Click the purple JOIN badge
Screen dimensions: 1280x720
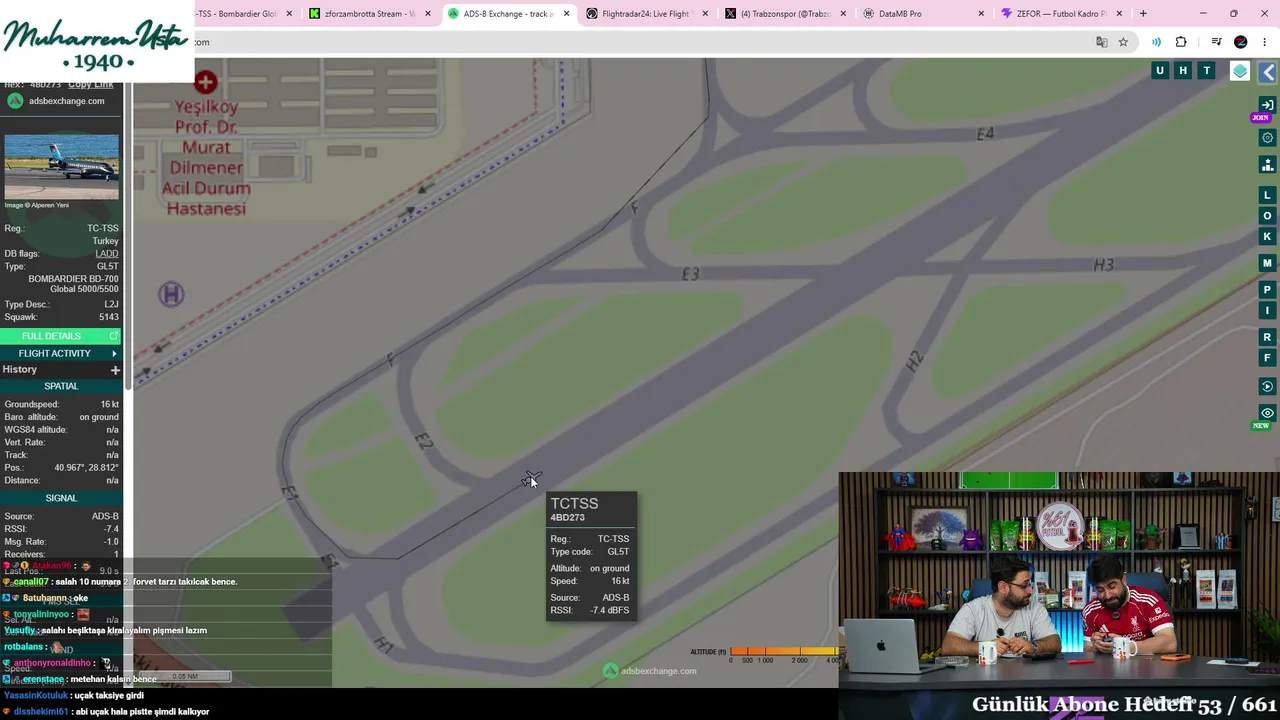coord(1261,118)
